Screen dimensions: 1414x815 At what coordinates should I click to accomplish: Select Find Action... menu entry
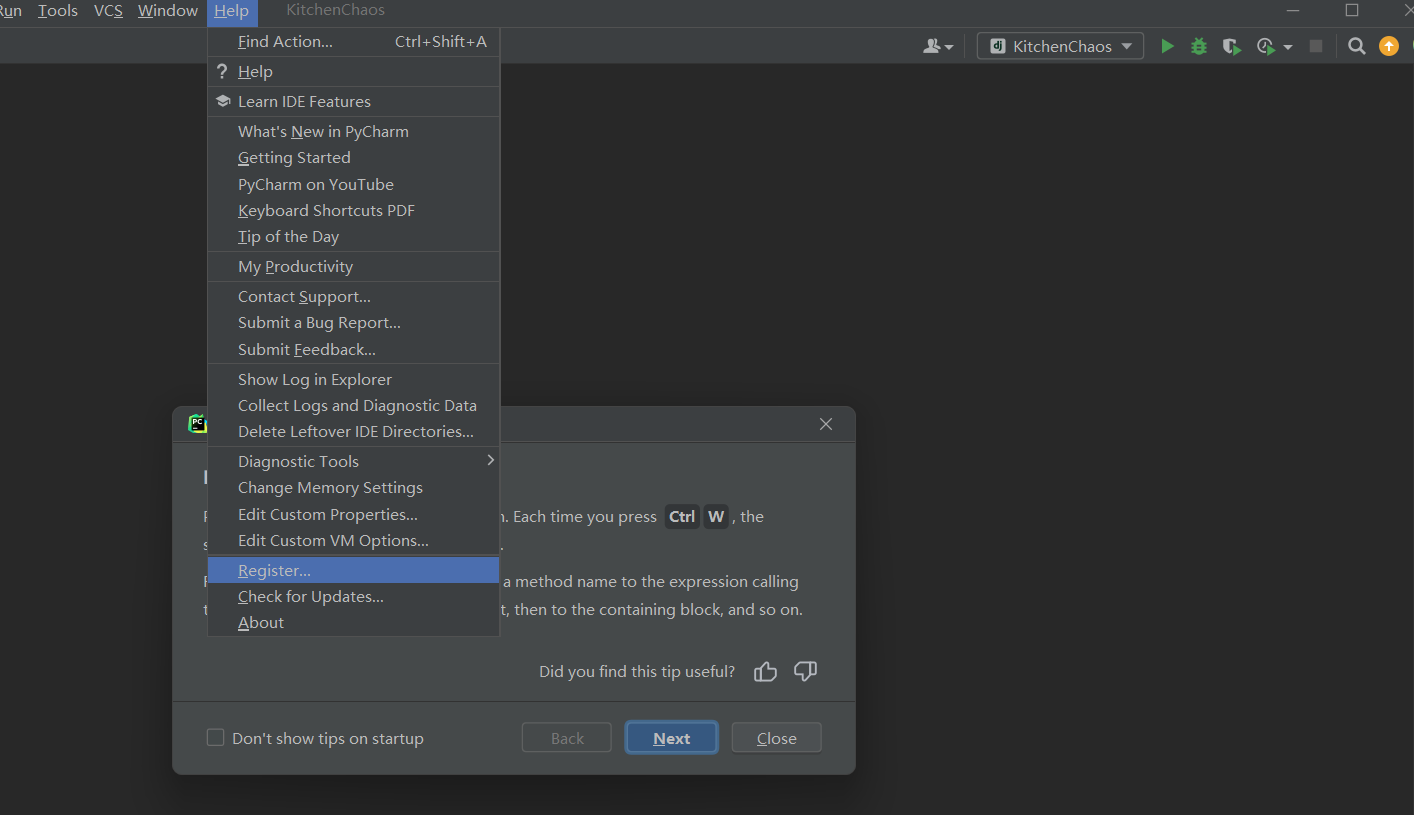pyautogui.click(x=353, y=42)
